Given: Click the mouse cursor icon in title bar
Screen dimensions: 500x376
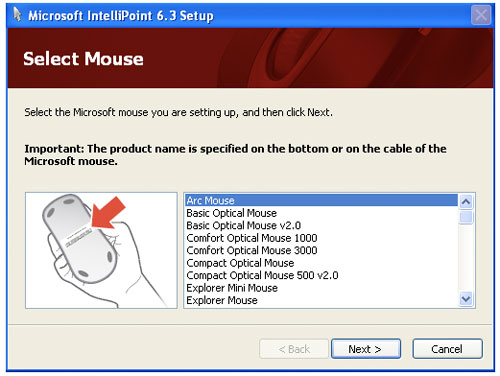Looking at the screenshot, I should click(x=17, y=15).
